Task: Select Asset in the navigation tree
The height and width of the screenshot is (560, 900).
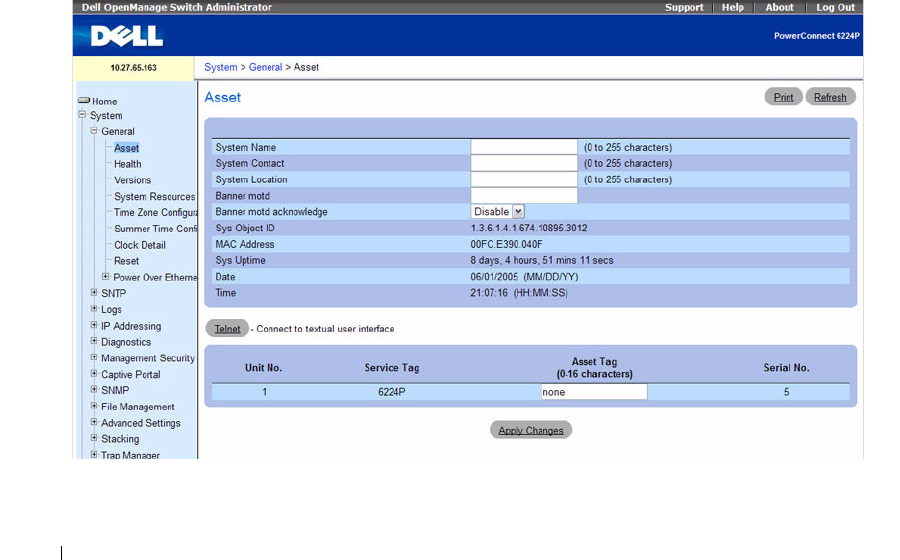Action: (x=126, y=148)
